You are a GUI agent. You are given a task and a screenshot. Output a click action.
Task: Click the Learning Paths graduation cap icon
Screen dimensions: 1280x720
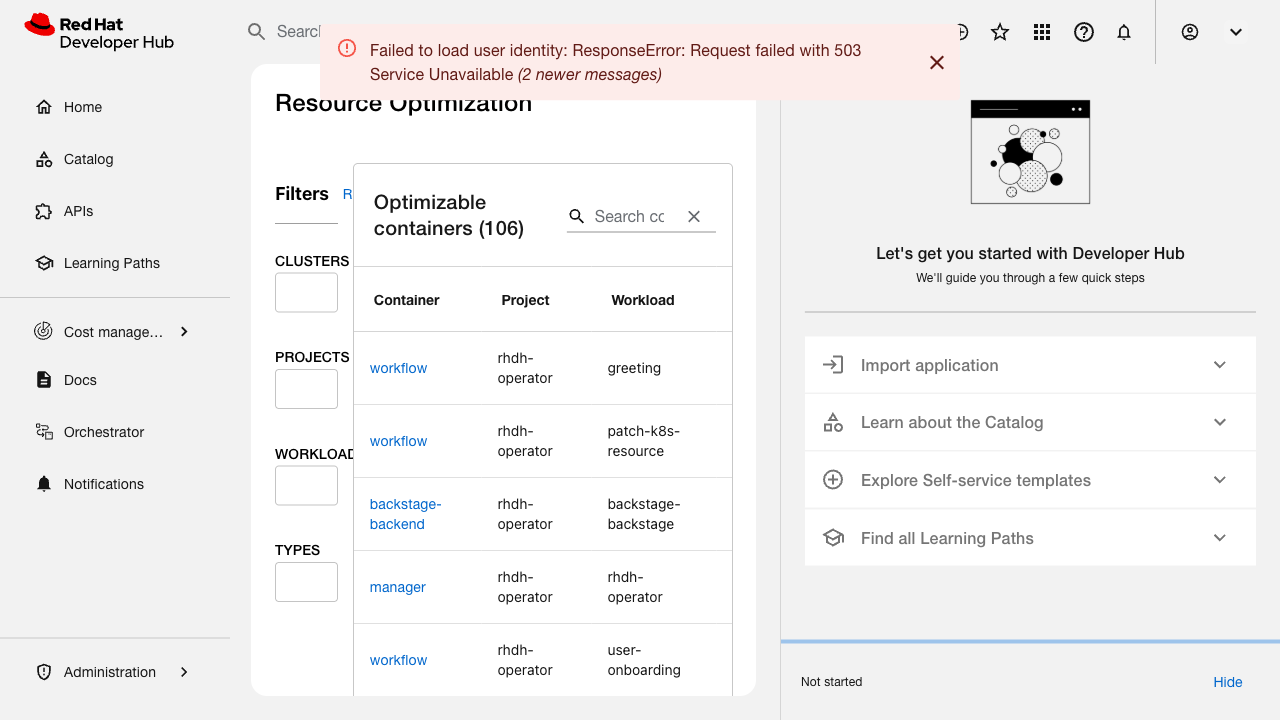[x=43, y=263]
